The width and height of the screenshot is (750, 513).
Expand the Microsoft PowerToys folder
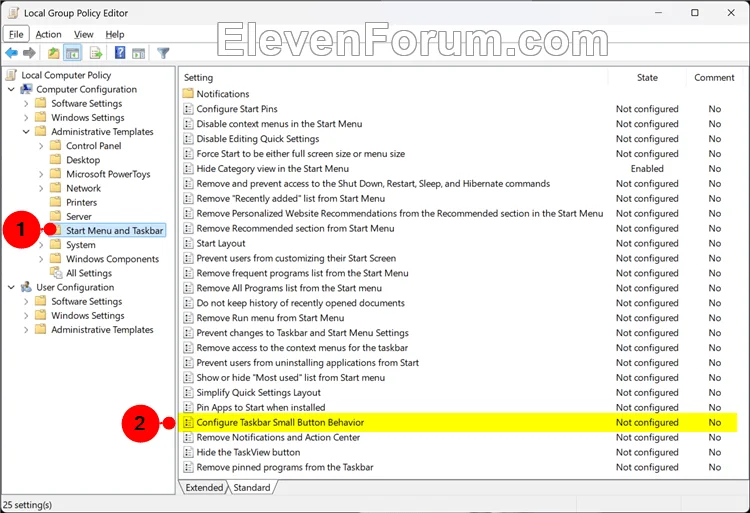41,174
